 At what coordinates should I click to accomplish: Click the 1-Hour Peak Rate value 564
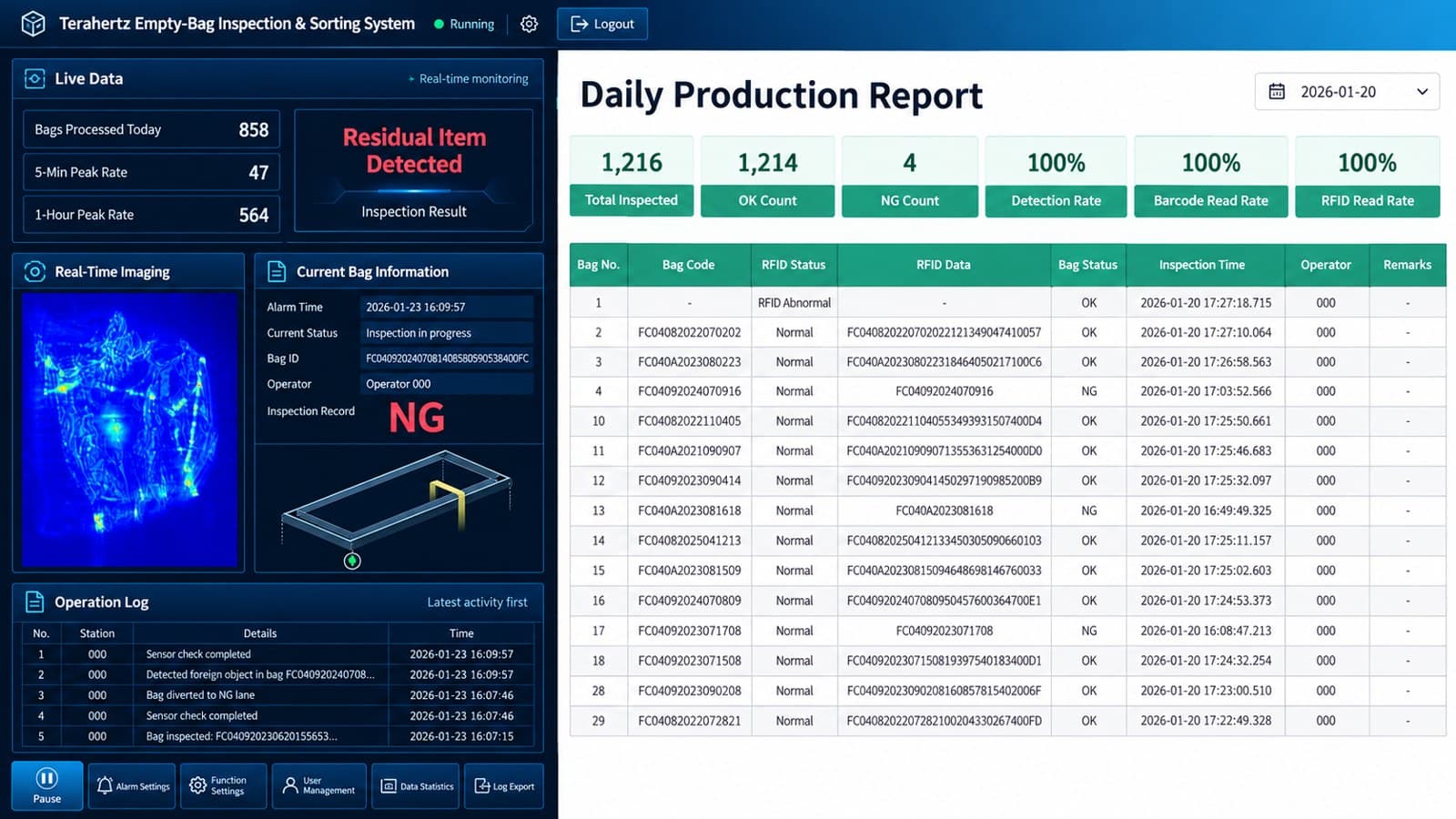coord(253,215)
